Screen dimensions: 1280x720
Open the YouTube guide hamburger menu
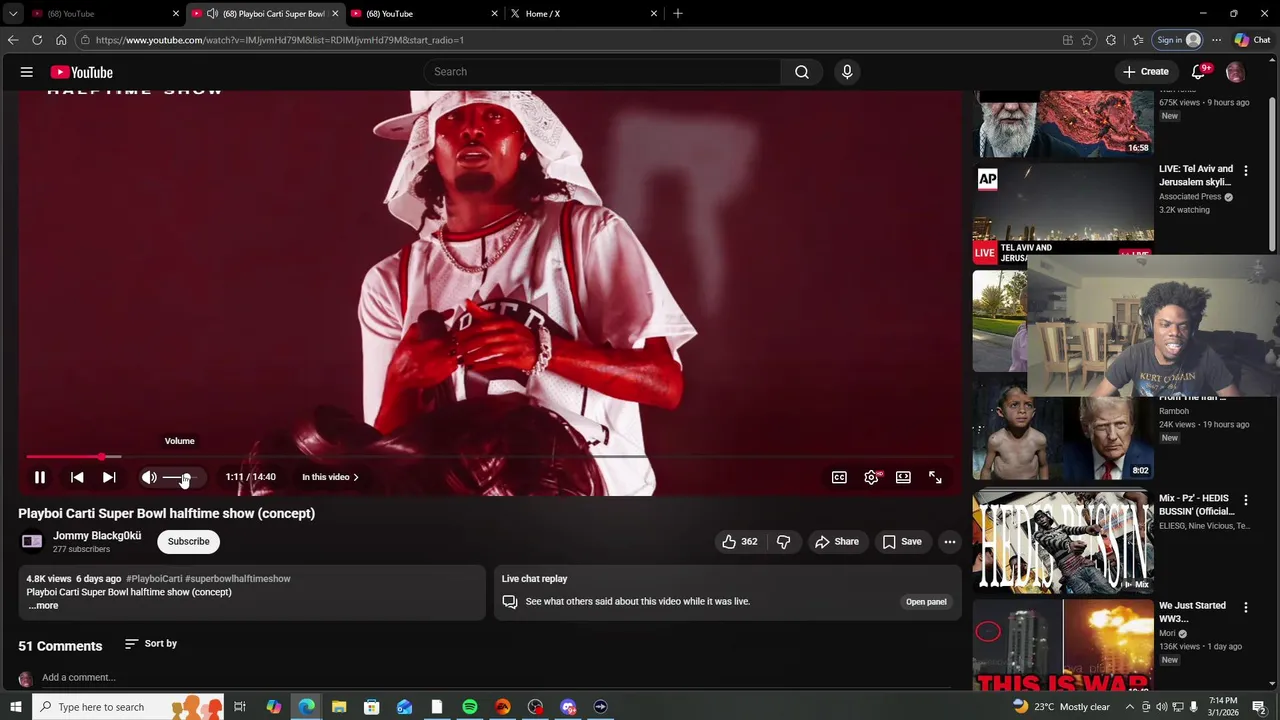click(27, 72)
